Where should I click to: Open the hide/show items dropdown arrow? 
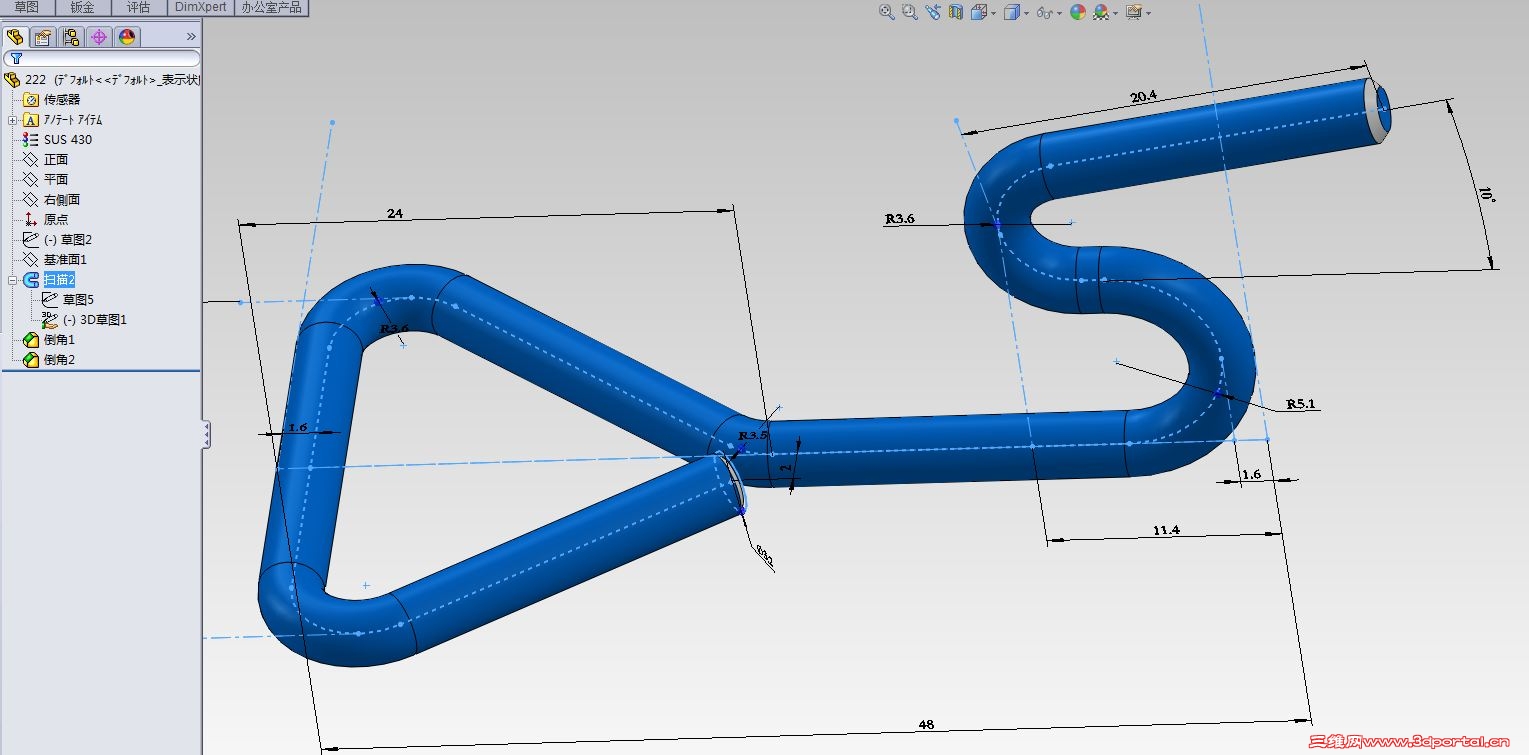pyautogui.click(x=1059, y=13)
